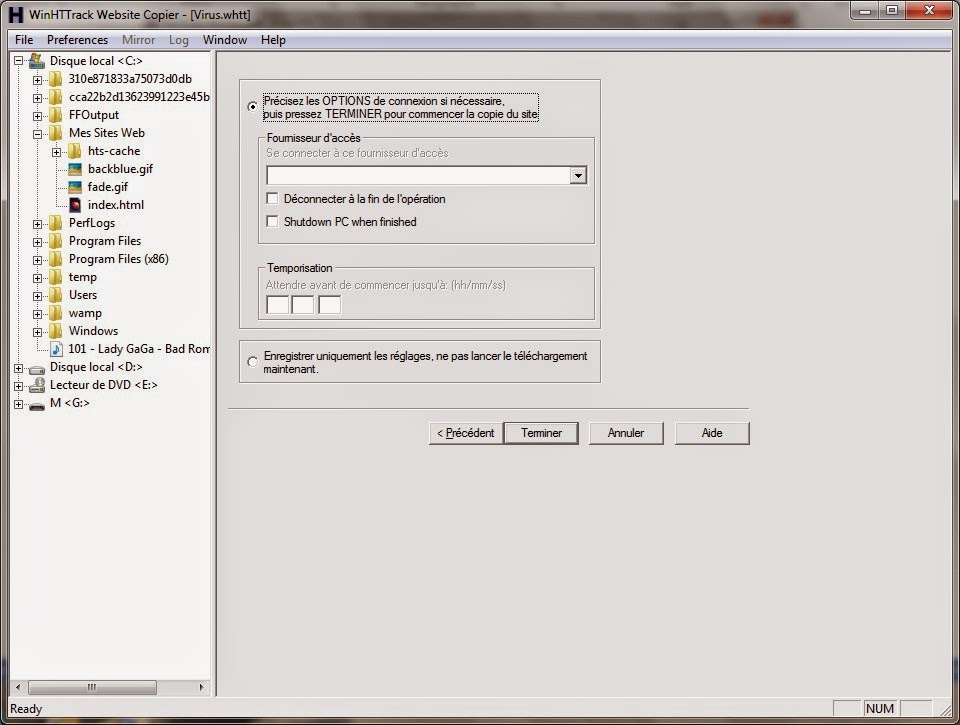Screen dimensions: 960x725
Task: Open the Window menu
Action: pyautogui.click(x=225, y=40)
